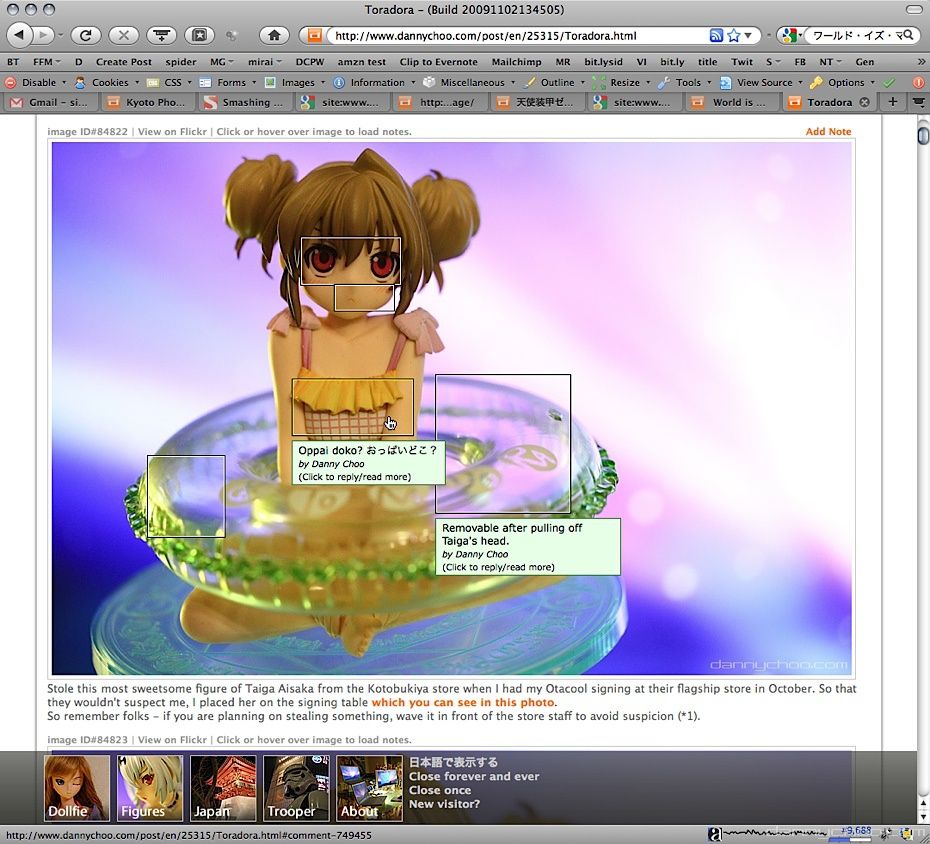The image size is (930, 844).
Task: Click the Forward navigation arrow
Action: click(x=43, y=35)
